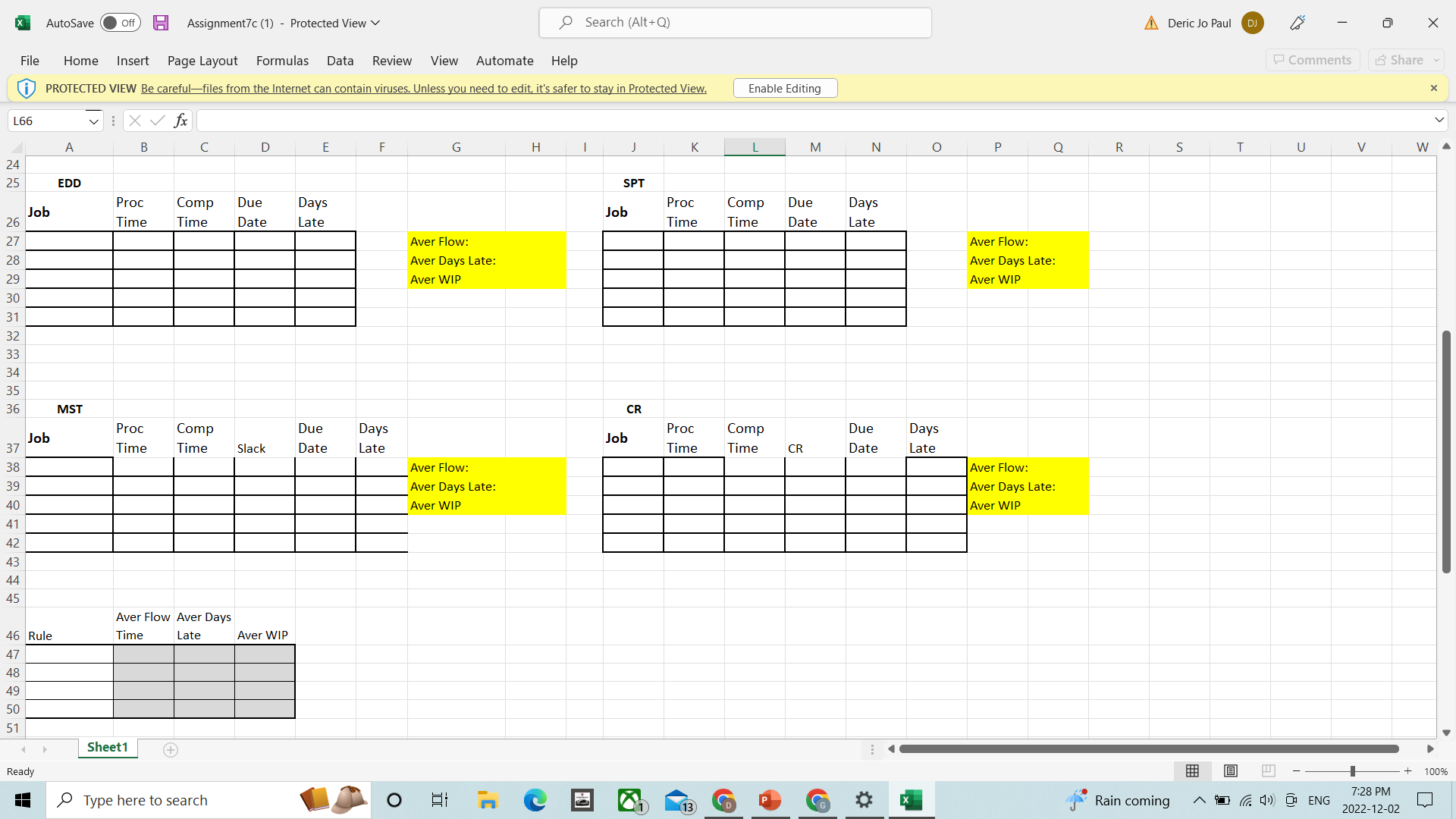Click the inking pen icon near the profile

coord(1297,23)
